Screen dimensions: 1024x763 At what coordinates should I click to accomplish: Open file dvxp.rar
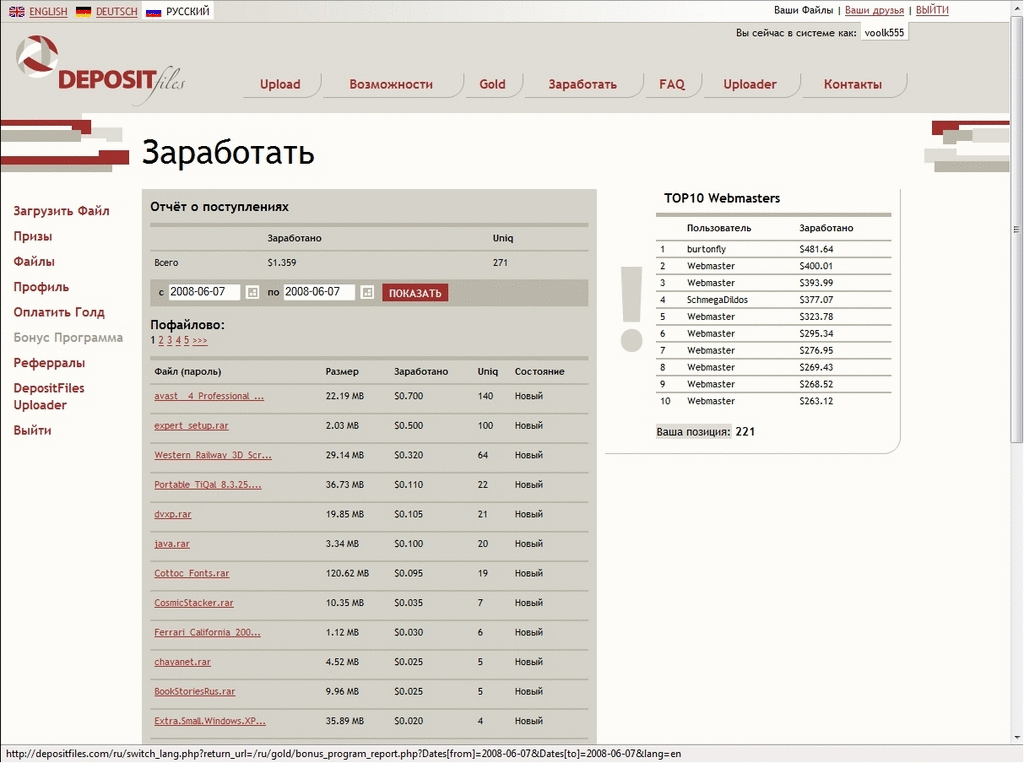(x=173, y=514)
